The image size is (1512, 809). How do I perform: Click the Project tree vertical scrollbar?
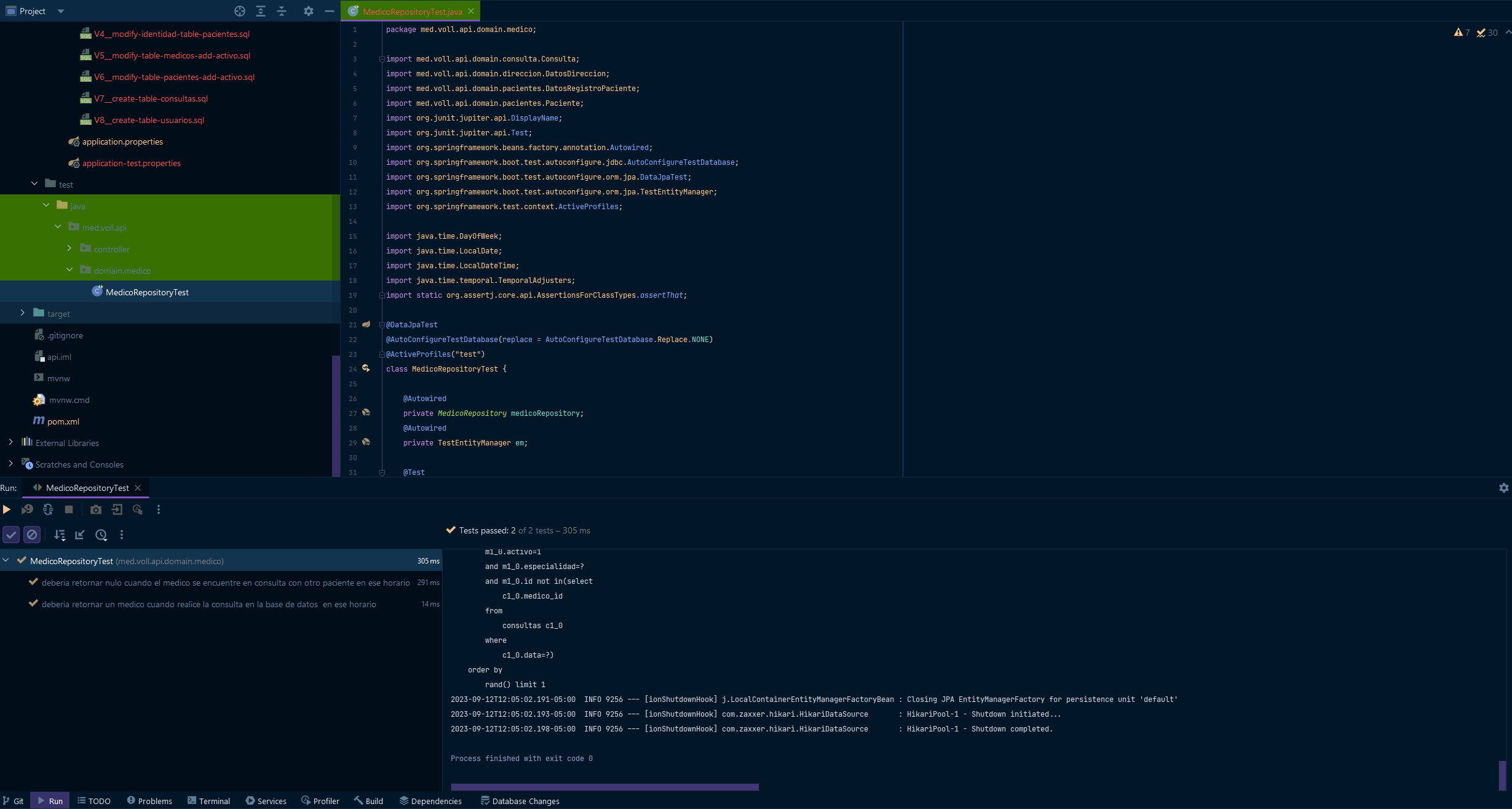click(336, 415)
